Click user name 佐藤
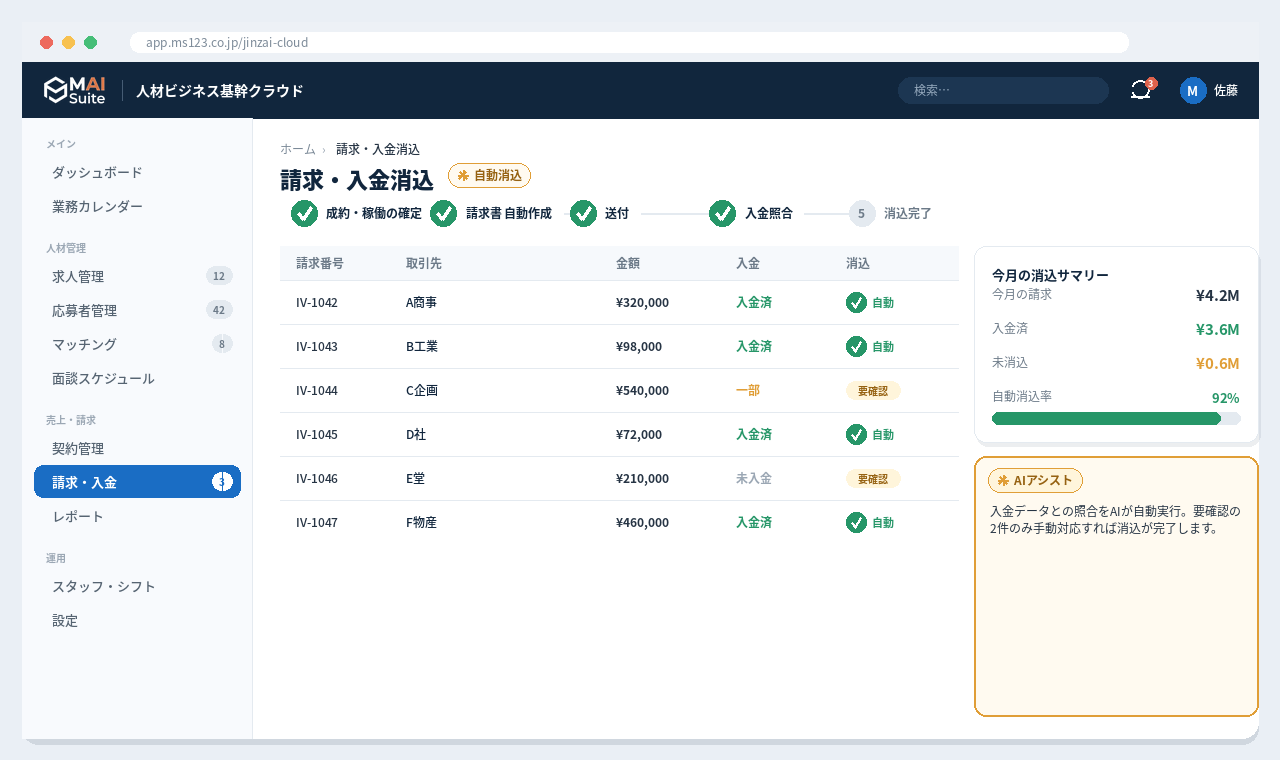The image size is (1280, 760). tap(1226, 90)
